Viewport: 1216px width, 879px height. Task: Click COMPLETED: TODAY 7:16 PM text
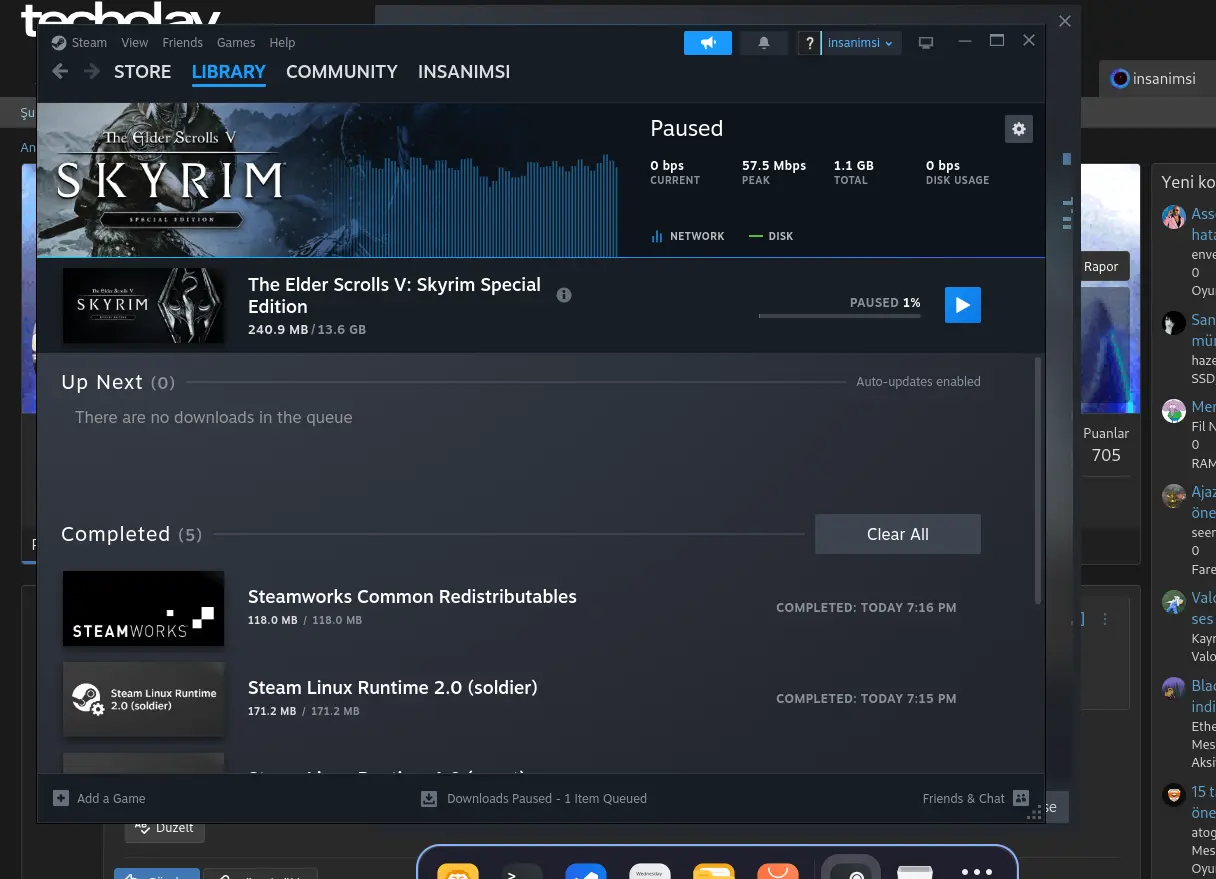coord(866,608)
